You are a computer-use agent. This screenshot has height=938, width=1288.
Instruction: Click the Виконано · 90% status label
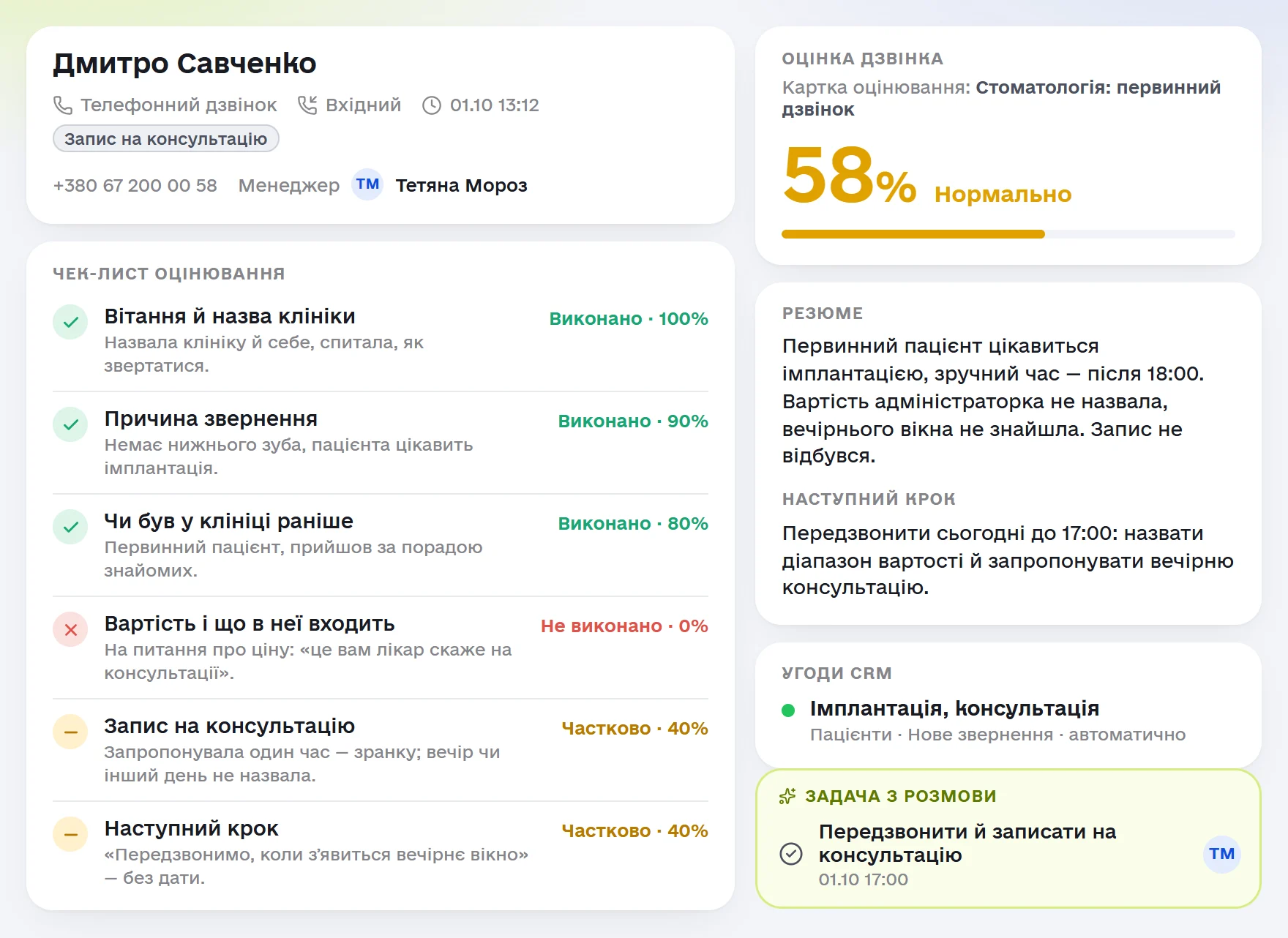pyautogui.click(x=633, y=421)
